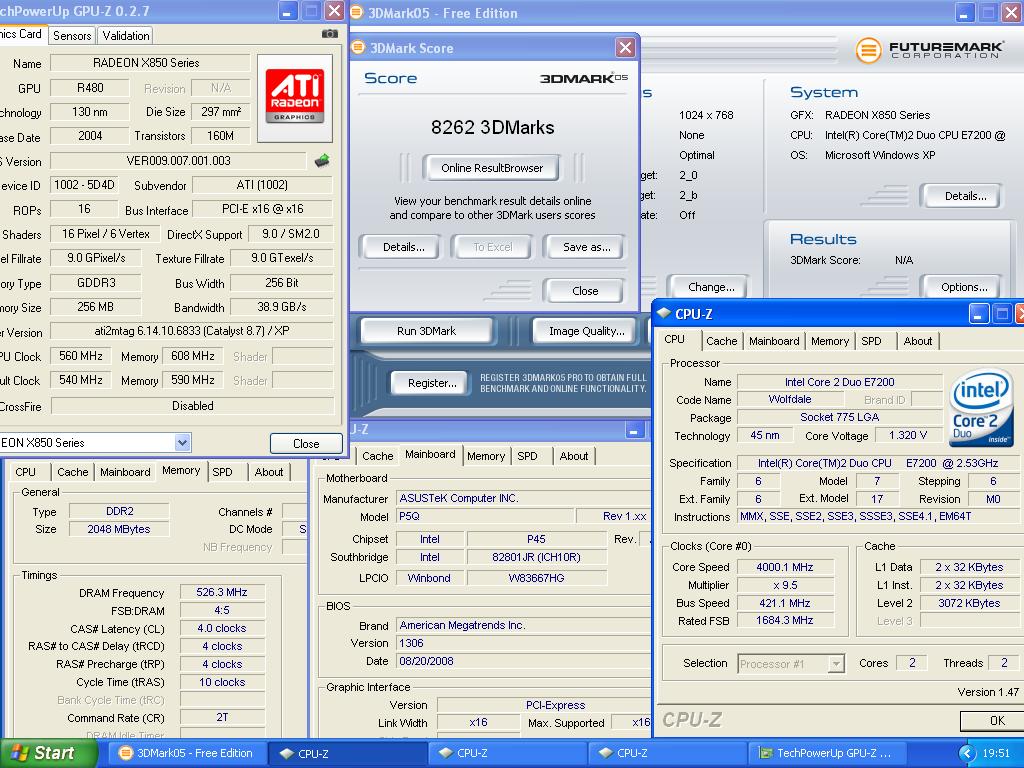Click Memory Size 2048 MBytes value
1024x768 pixels.
pos(119,529)
